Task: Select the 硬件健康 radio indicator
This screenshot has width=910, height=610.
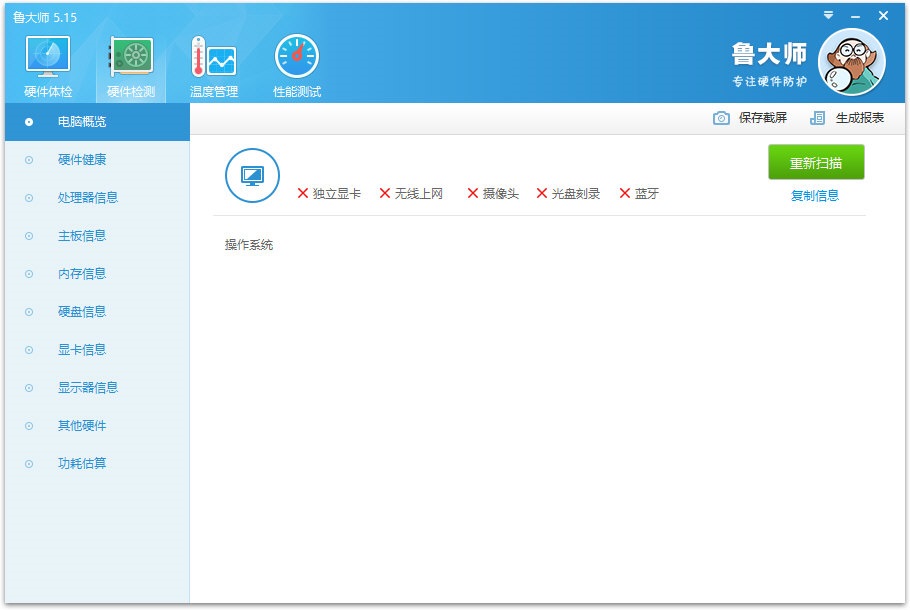Action: point(29,160)
